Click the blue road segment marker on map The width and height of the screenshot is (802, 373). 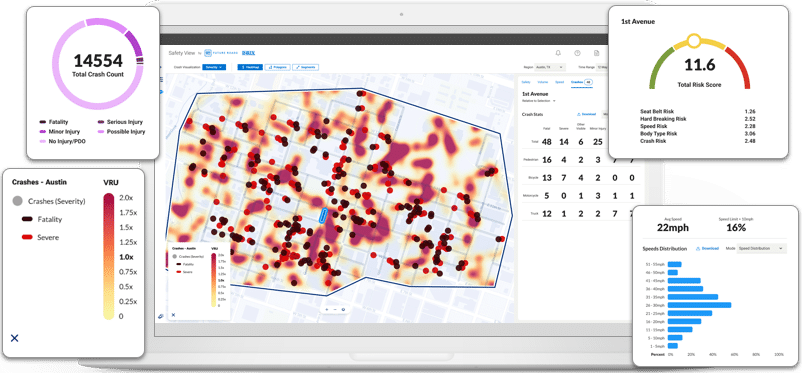[322, 215]
